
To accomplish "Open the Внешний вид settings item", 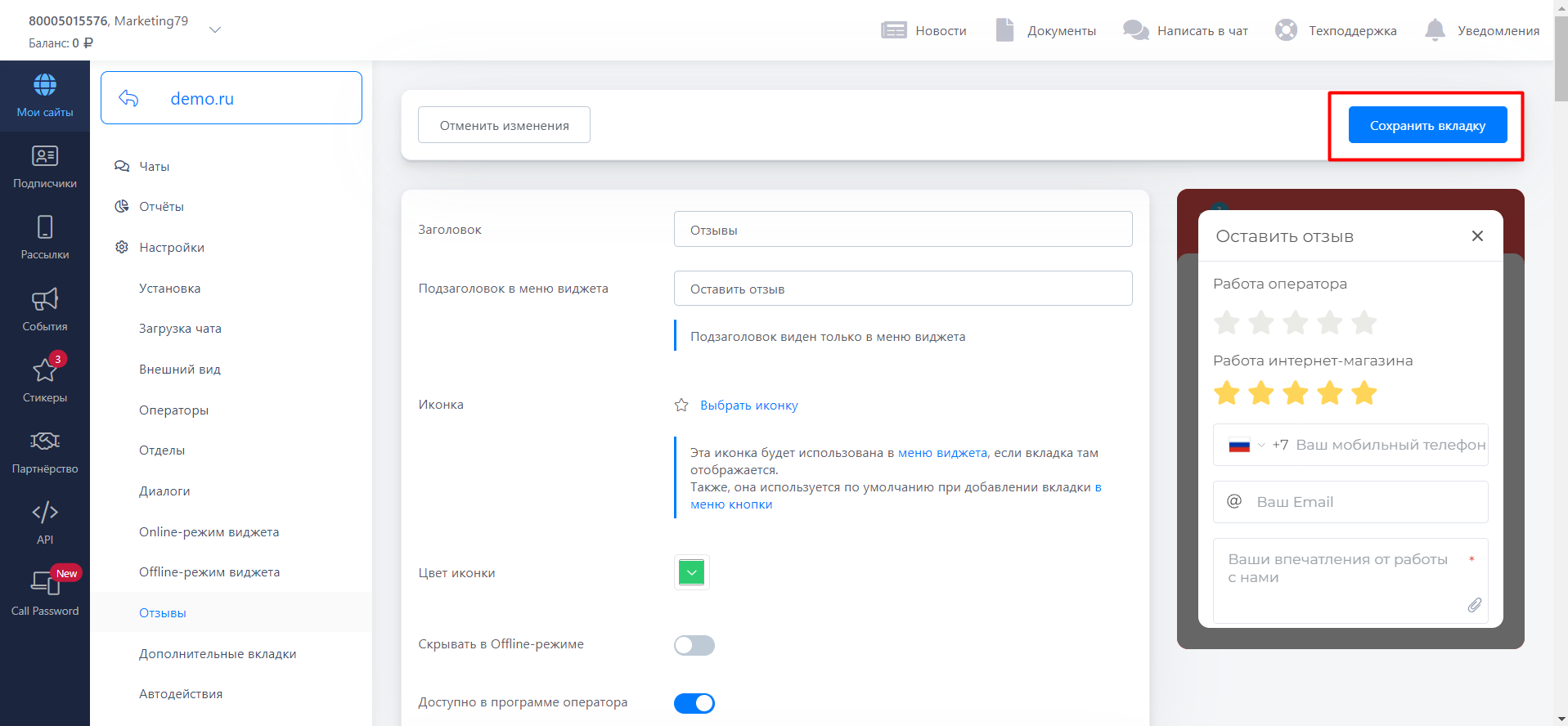I will 179,370.
